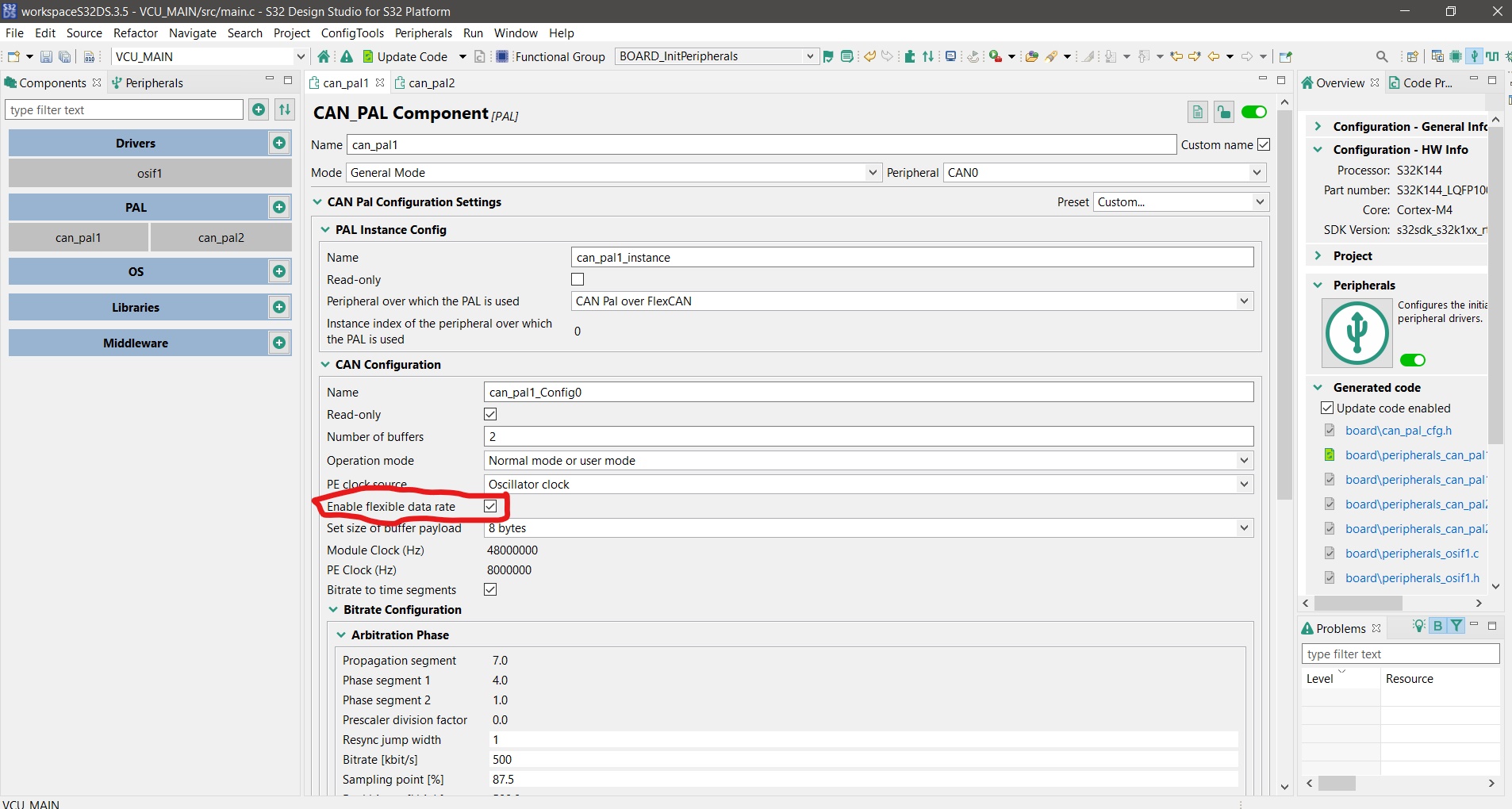1512x809 pixels.
Task: Open the Peripherals menu
Action: tap(423, 33)
